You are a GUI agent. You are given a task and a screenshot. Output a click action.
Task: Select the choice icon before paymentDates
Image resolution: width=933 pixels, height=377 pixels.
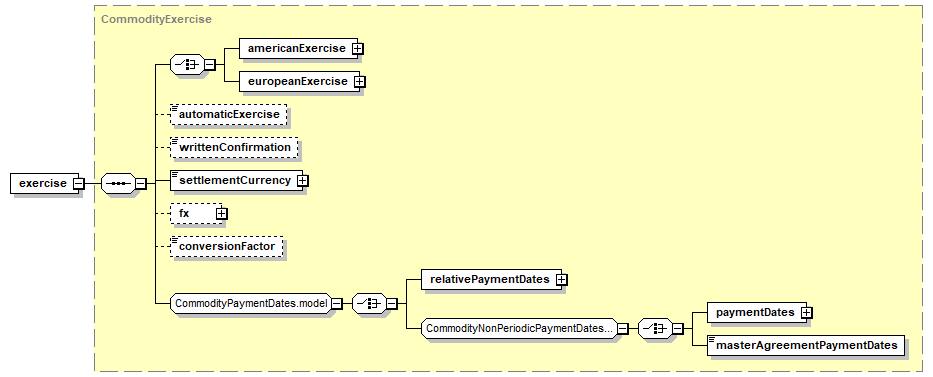pos(655,328)
